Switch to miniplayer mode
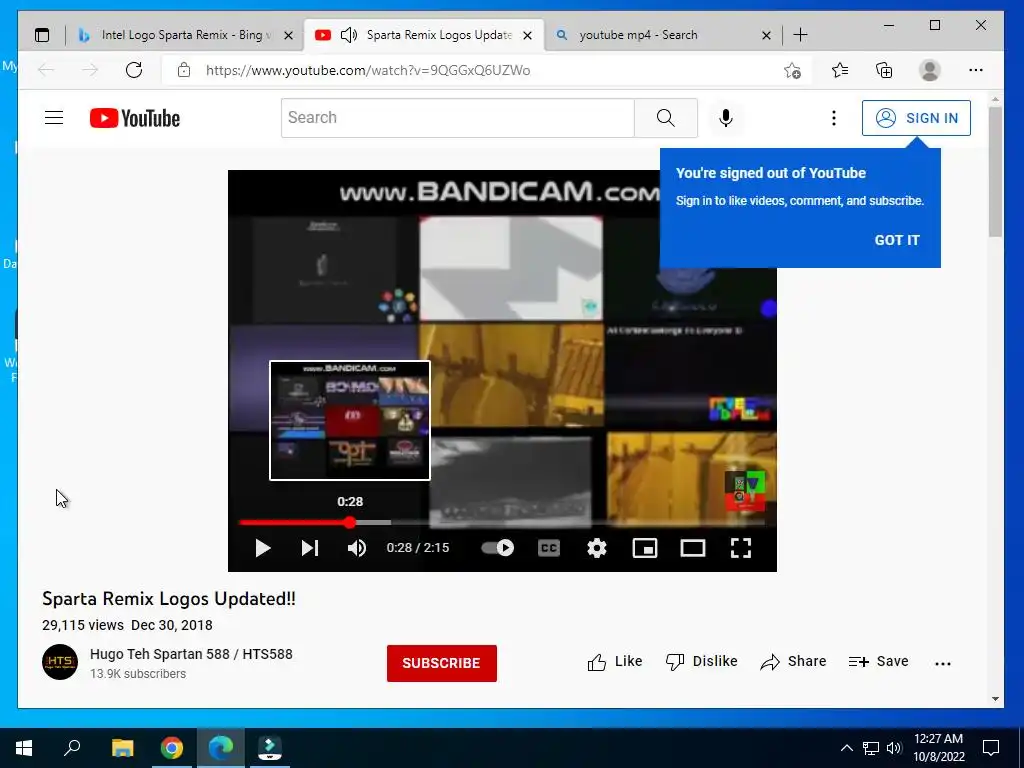The width and height of the screenshot is (1024, 768). click(645, 548)
